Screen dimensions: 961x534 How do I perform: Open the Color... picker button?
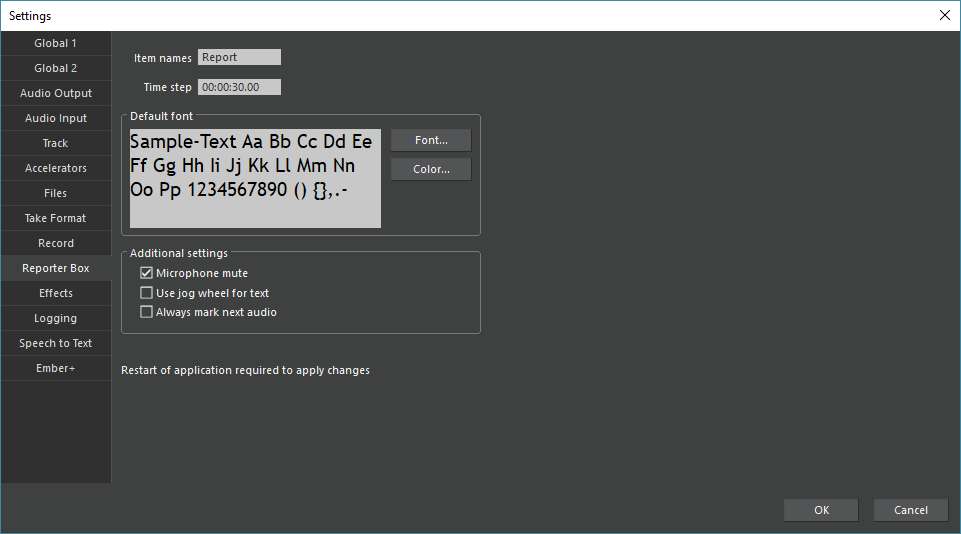430,169
